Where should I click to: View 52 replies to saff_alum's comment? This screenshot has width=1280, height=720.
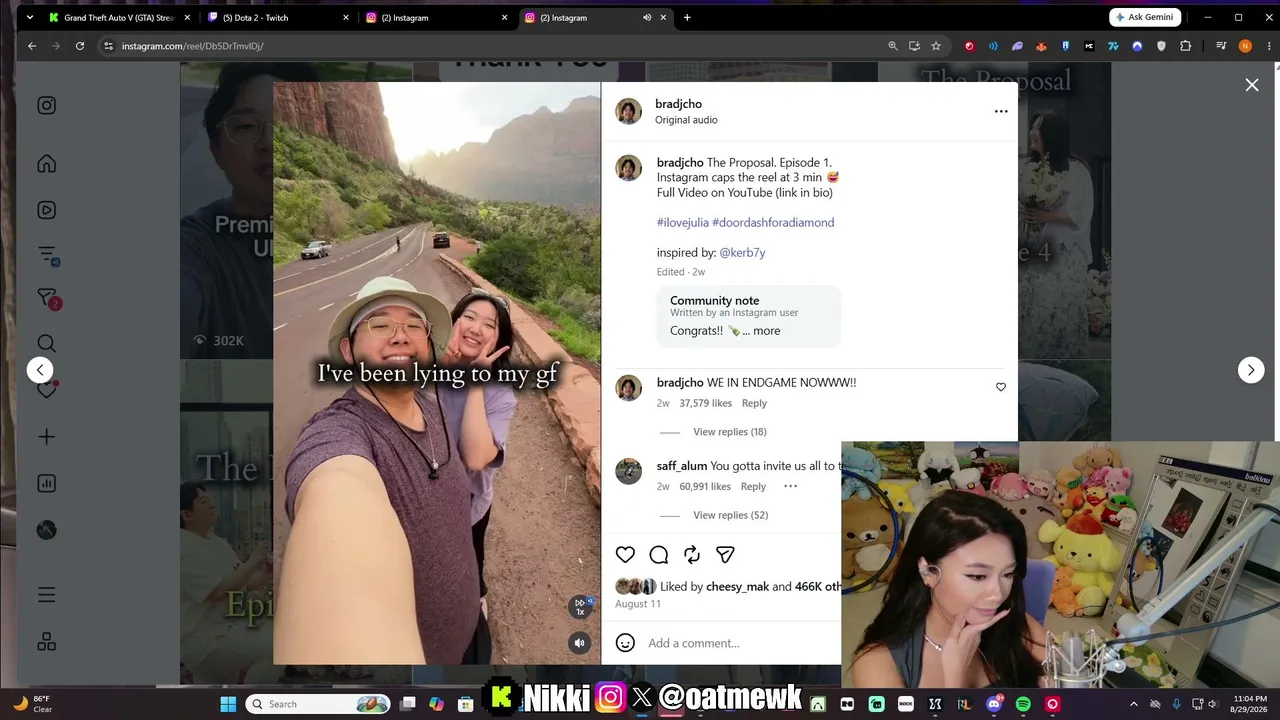[x=730, y=515]
